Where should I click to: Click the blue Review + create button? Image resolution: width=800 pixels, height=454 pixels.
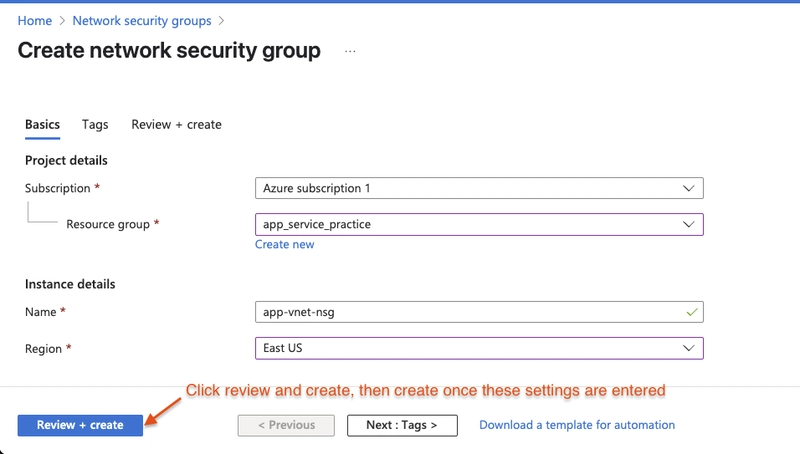point(80,425)
